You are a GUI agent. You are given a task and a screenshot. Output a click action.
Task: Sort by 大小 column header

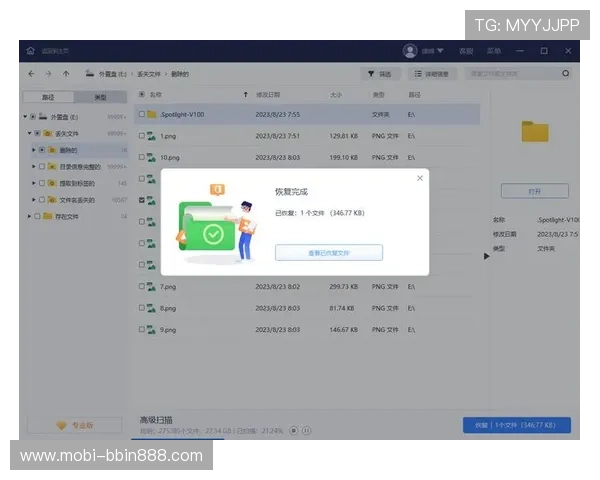[x=336, y=95]
